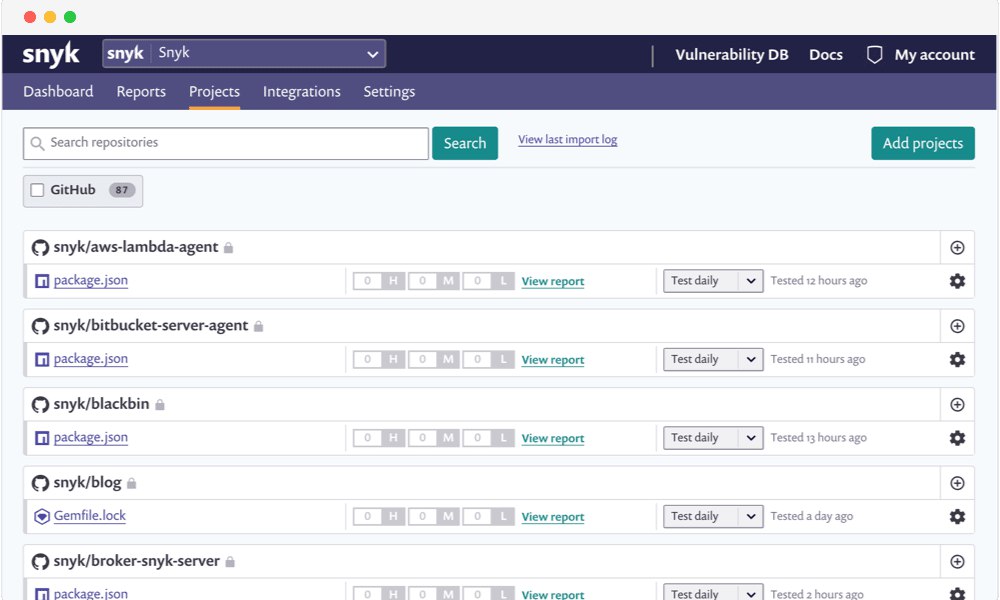This screenshot has width=1000, height=600.
Task: Click the snyk/bitbucket-server-agent repository title
Action: (151, 326)
